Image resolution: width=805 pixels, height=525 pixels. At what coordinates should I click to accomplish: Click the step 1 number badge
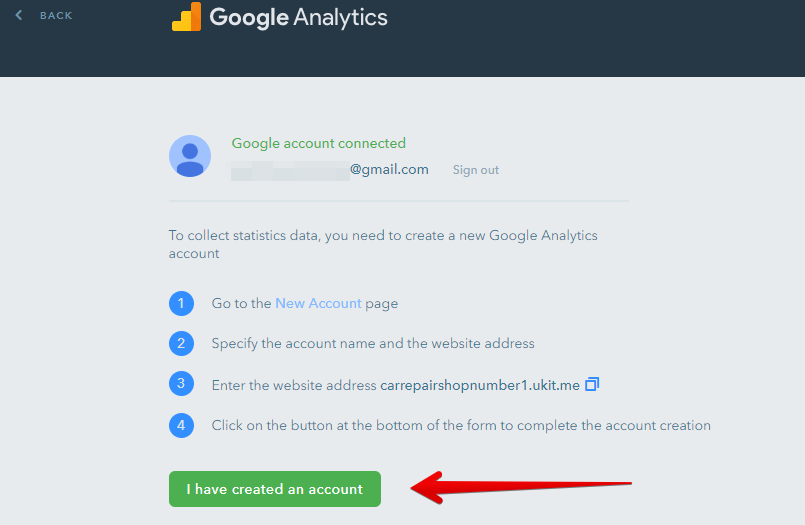pos(181,303)
